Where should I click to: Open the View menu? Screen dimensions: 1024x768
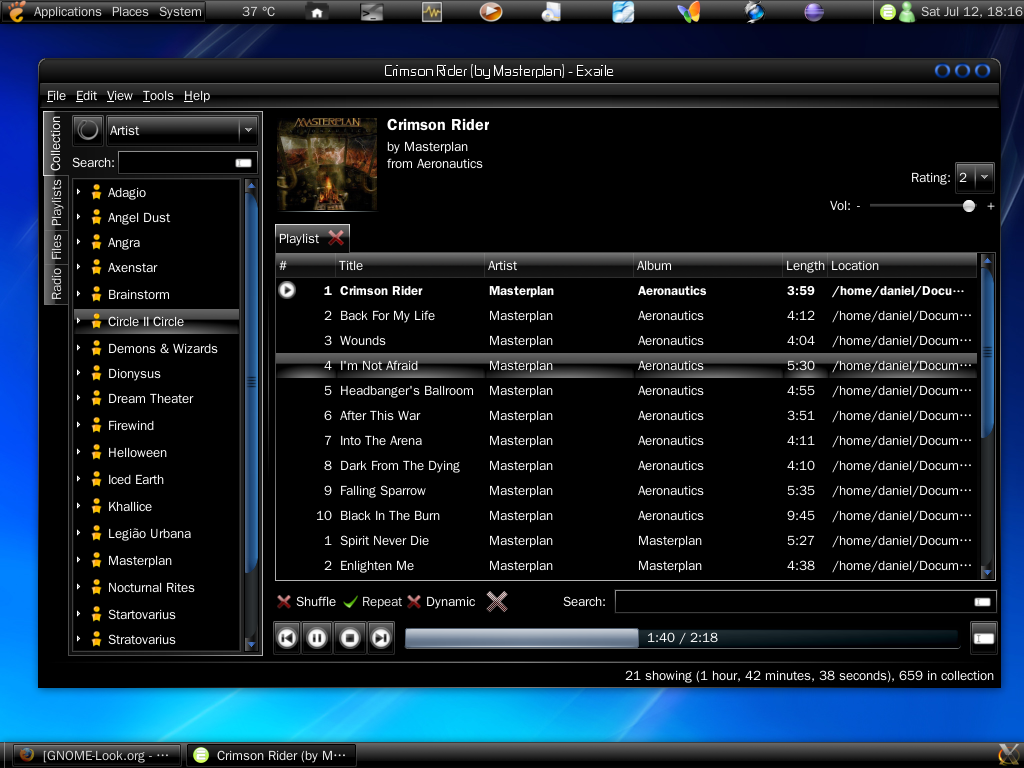tap(120, 95)
